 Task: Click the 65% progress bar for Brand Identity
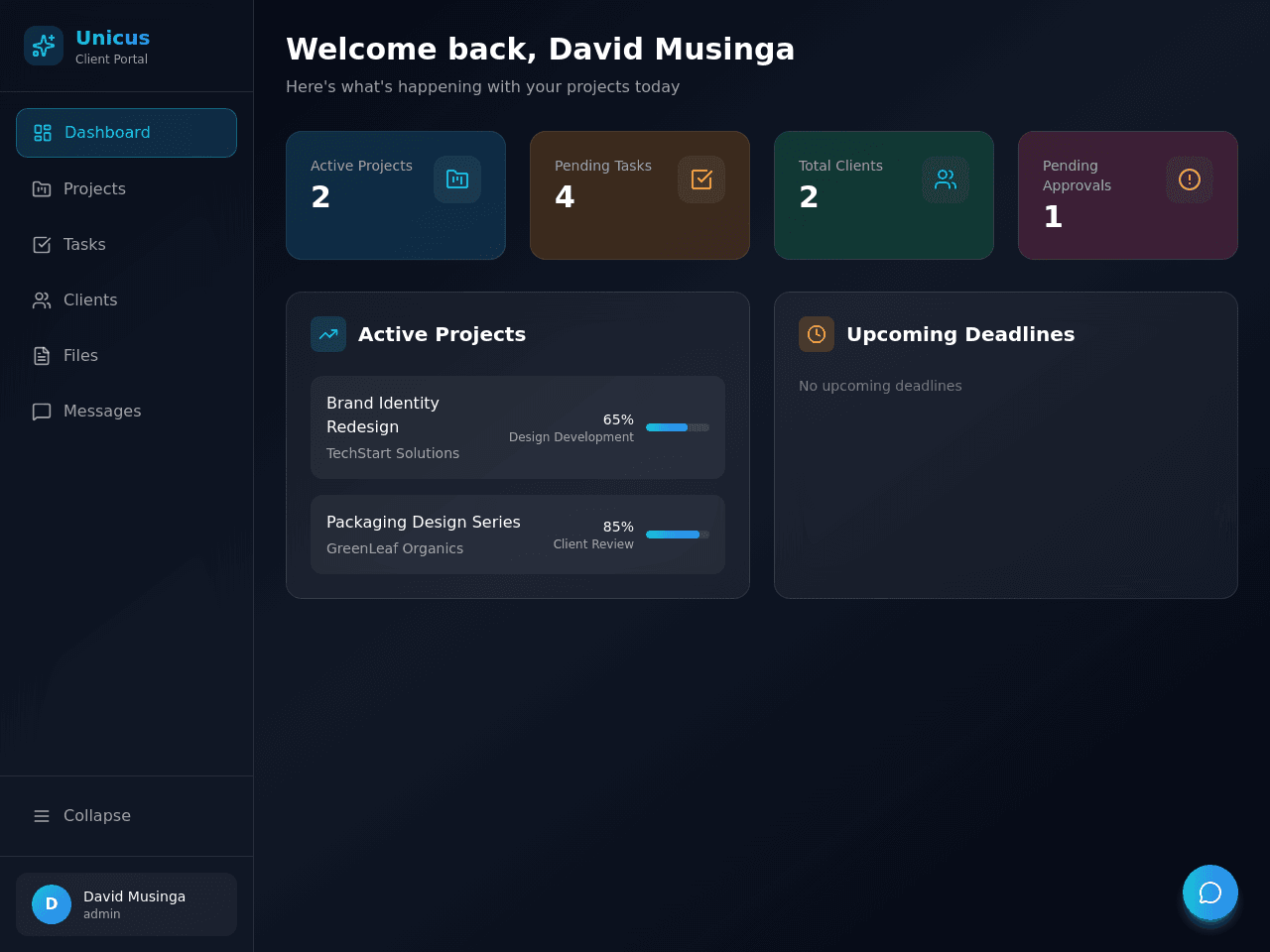(x=678, y=427)
